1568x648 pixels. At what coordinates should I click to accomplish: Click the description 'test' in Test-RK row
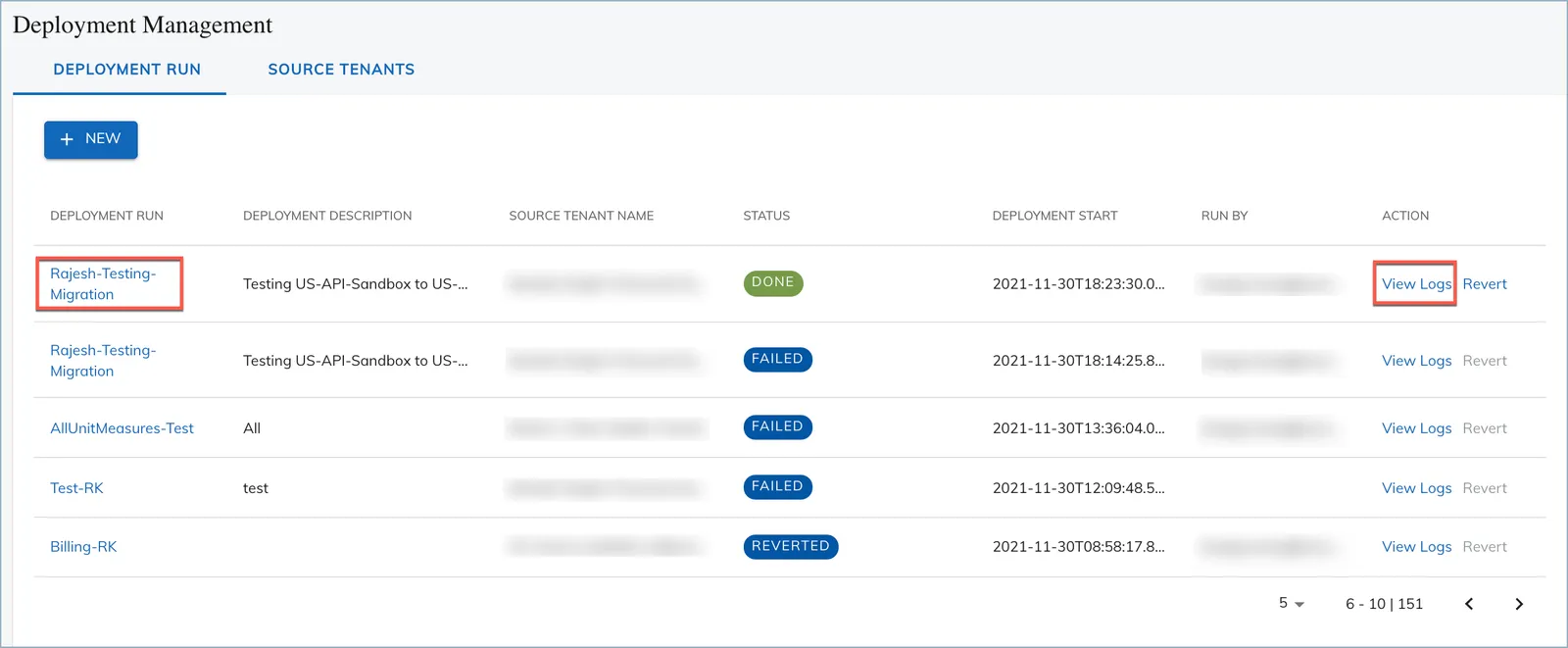click(x=256, y=488)
